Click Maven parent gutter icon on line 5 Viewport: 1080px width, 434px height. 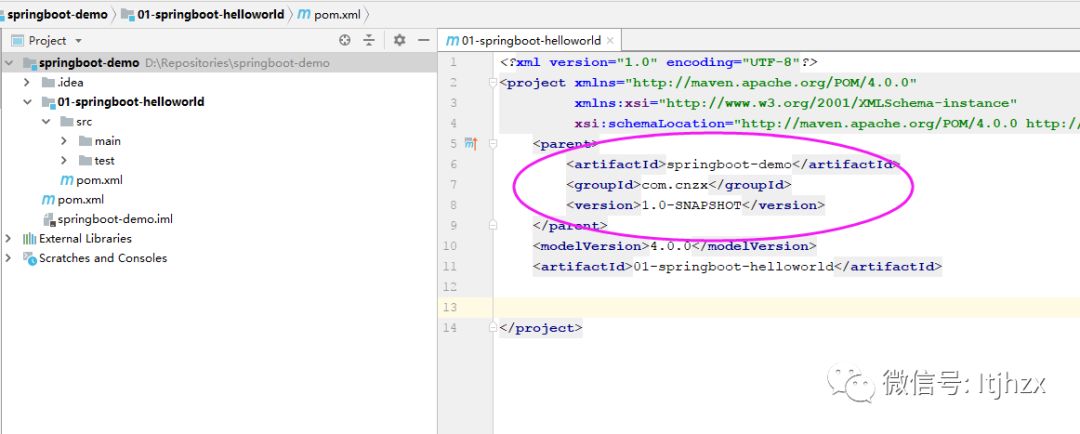471,143
